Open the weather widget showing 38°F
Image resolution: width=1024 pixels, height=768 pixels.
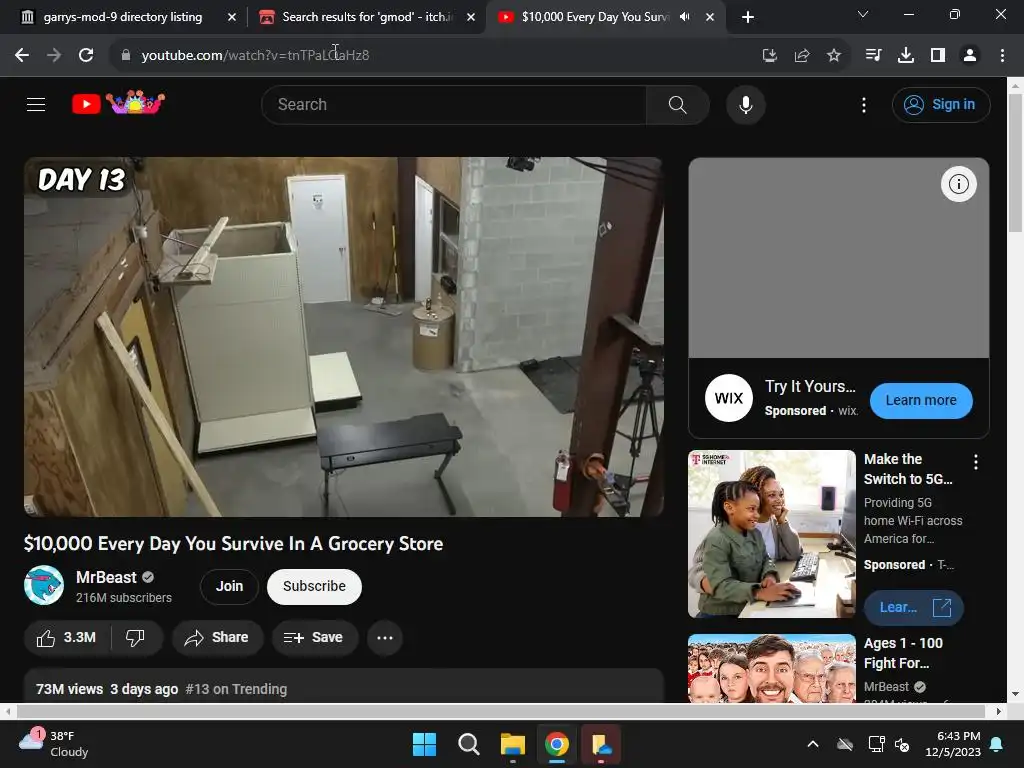(x=54, y=744)
